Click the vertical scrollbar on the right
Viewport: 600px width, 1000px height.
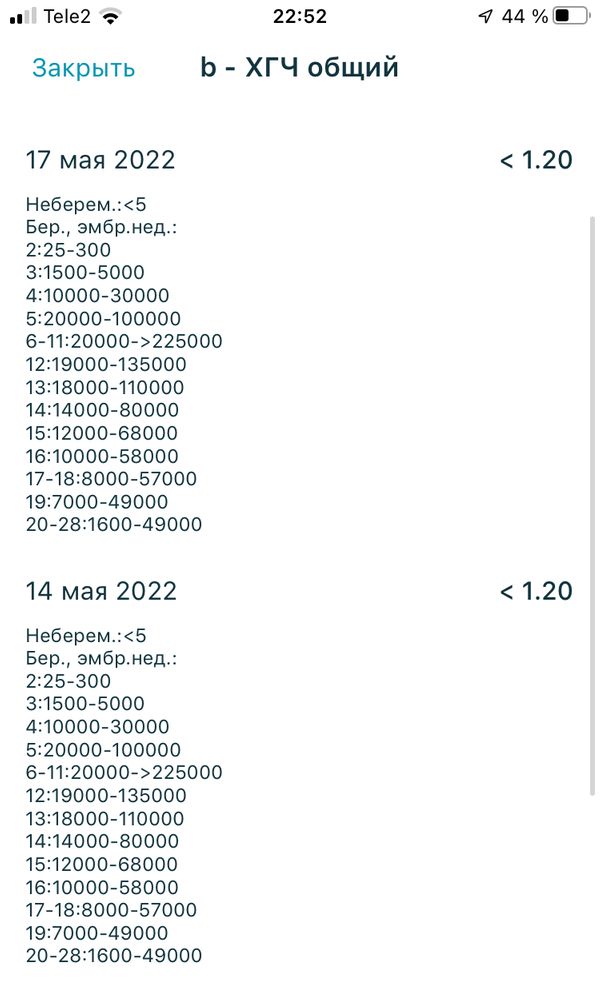point(592,500)
